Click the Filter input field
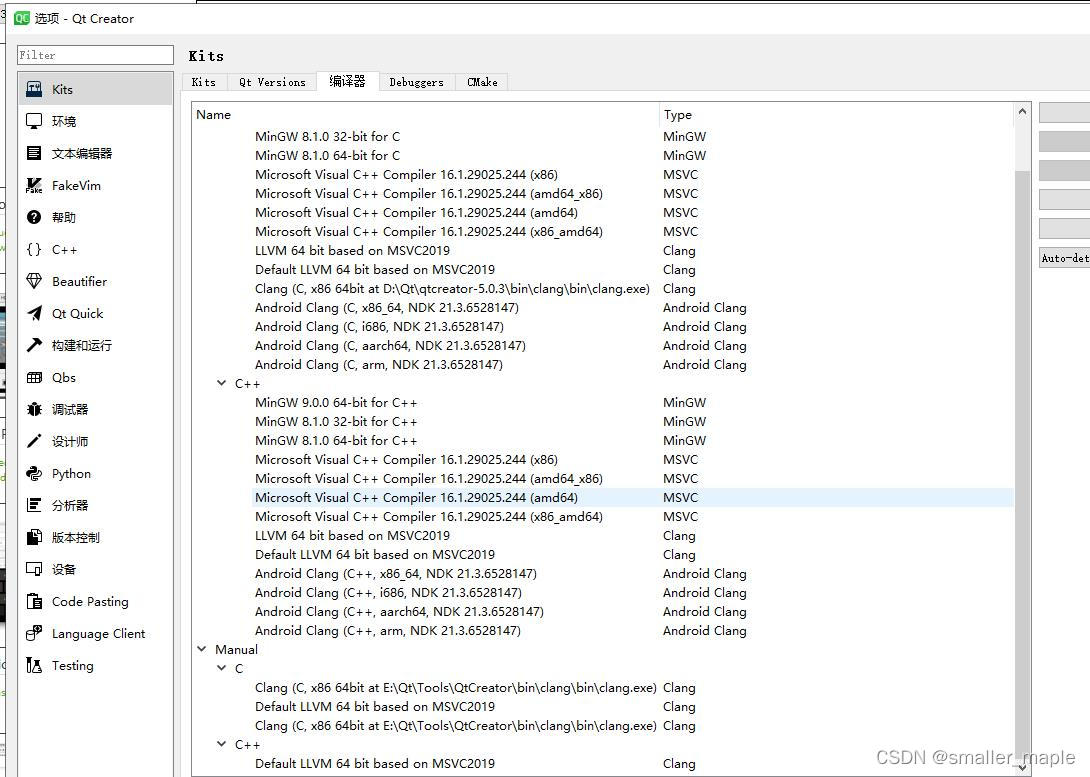Image resolution: width=1090 pixels, height=777 pixels. (x=95, y=55)
